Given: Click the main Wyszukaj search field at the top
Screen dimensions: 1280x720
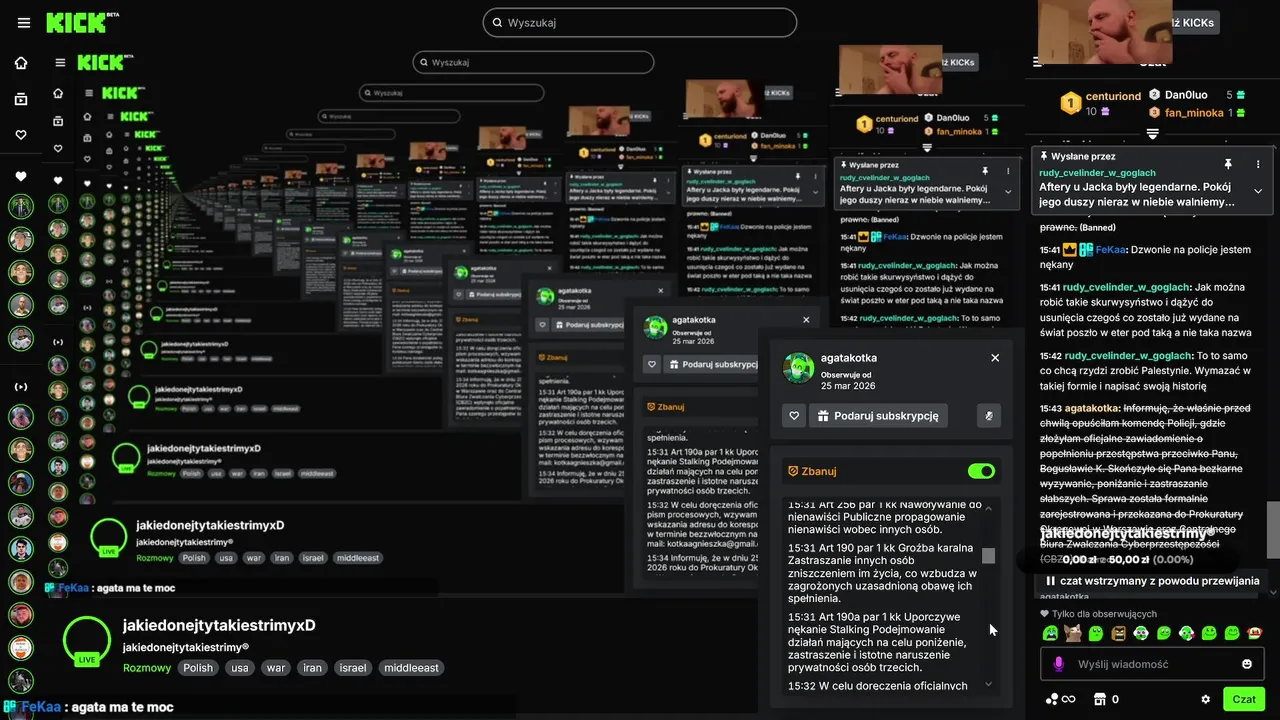Looking at the screenshot, I should point(640,22).
